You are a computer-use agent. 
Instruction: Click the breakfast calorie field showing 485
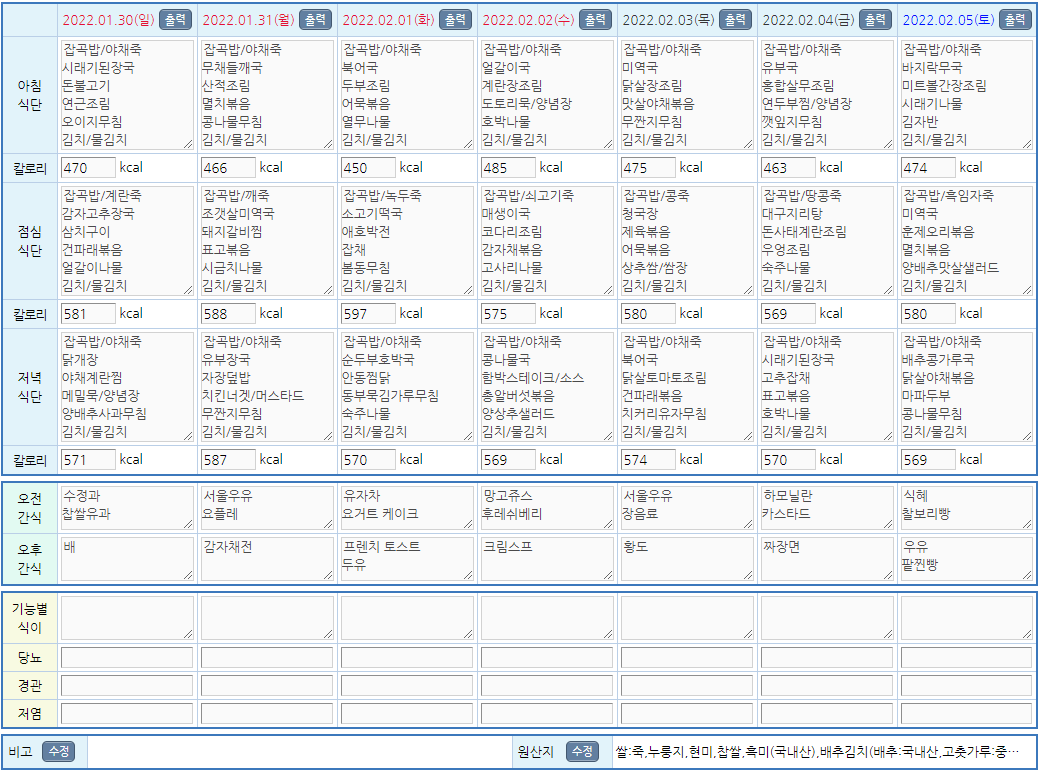coord(508,167)
